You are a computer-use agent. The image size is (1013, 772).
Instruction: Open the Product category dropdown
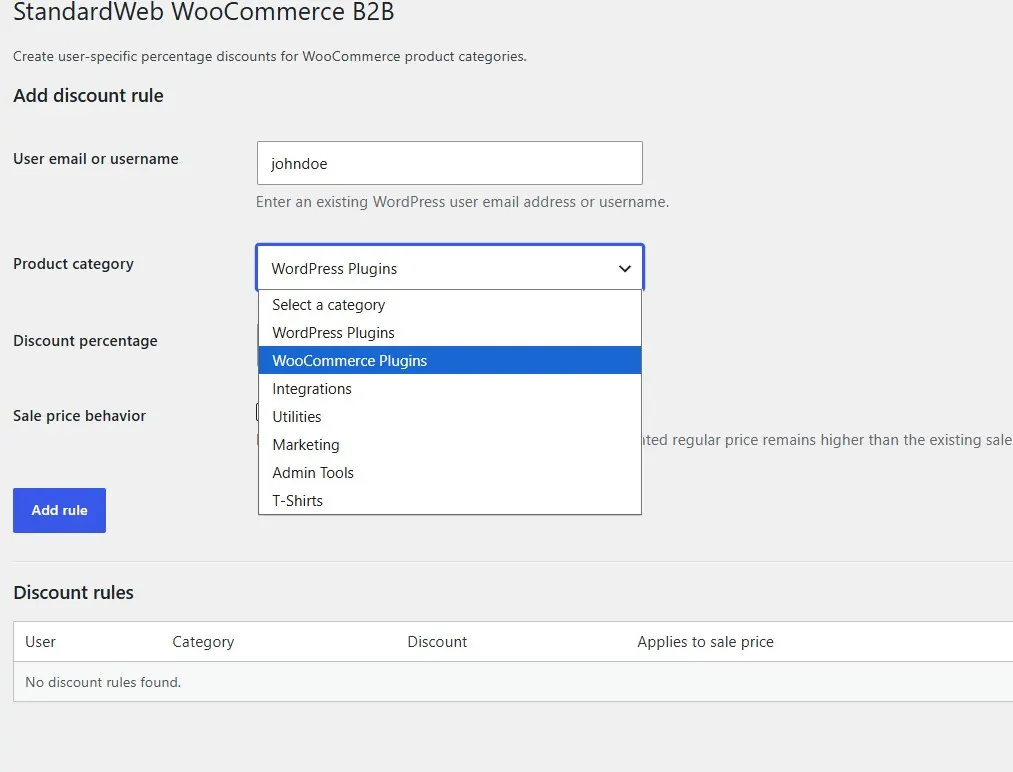click(x=450, y=268)
